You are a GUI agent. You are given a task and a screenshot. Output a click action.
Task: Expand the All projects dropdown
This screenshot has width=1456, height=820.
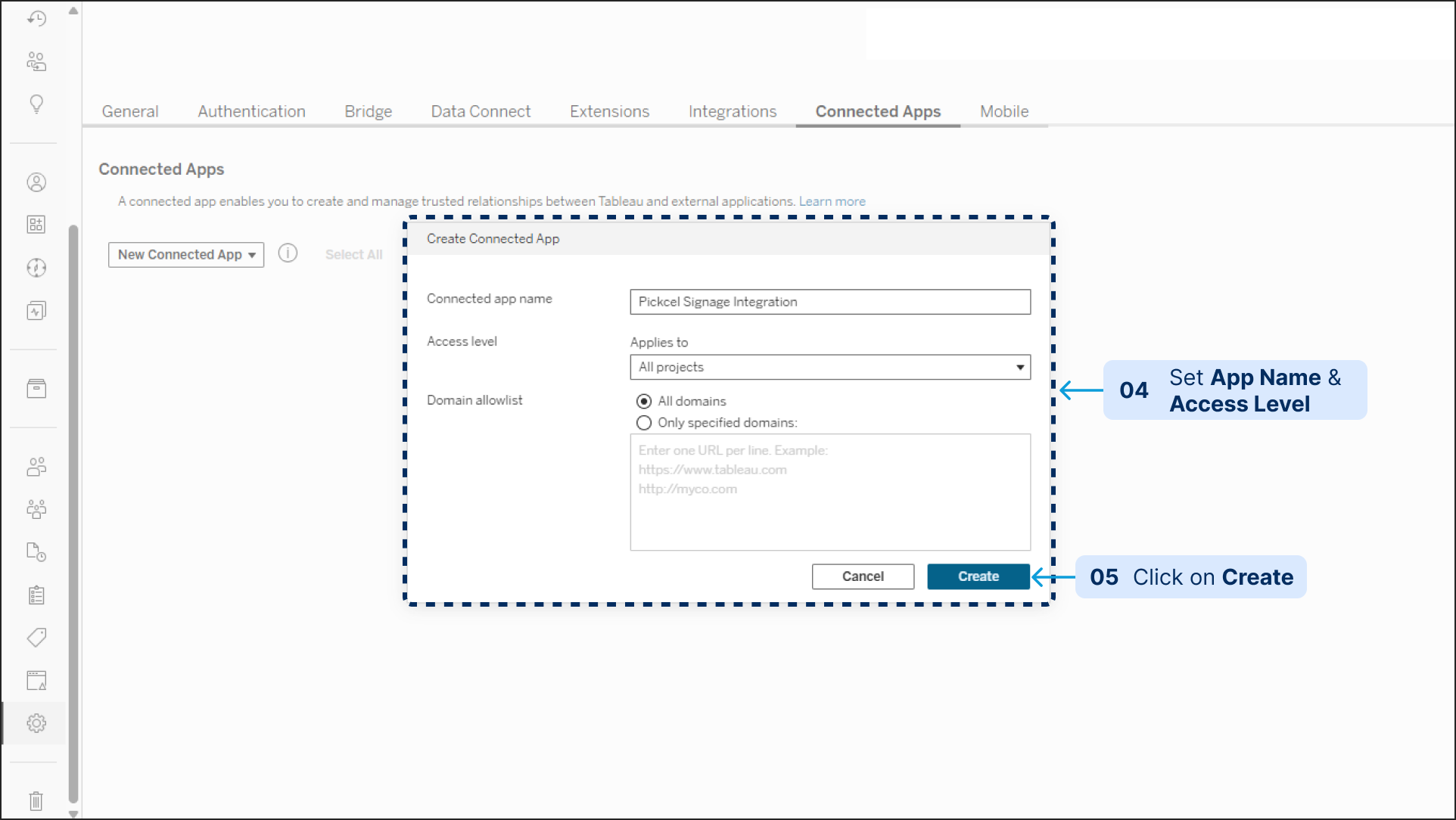click(x=829, y=367)
